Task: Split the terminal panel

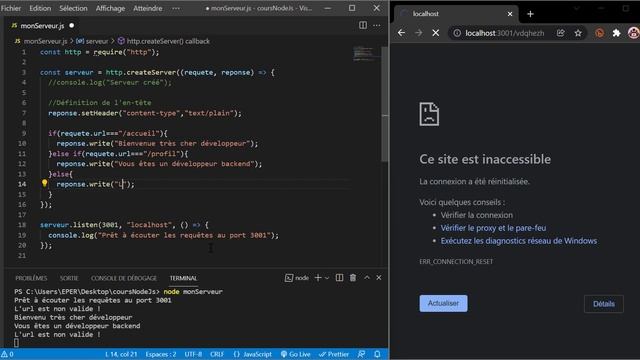Action: 339,278
